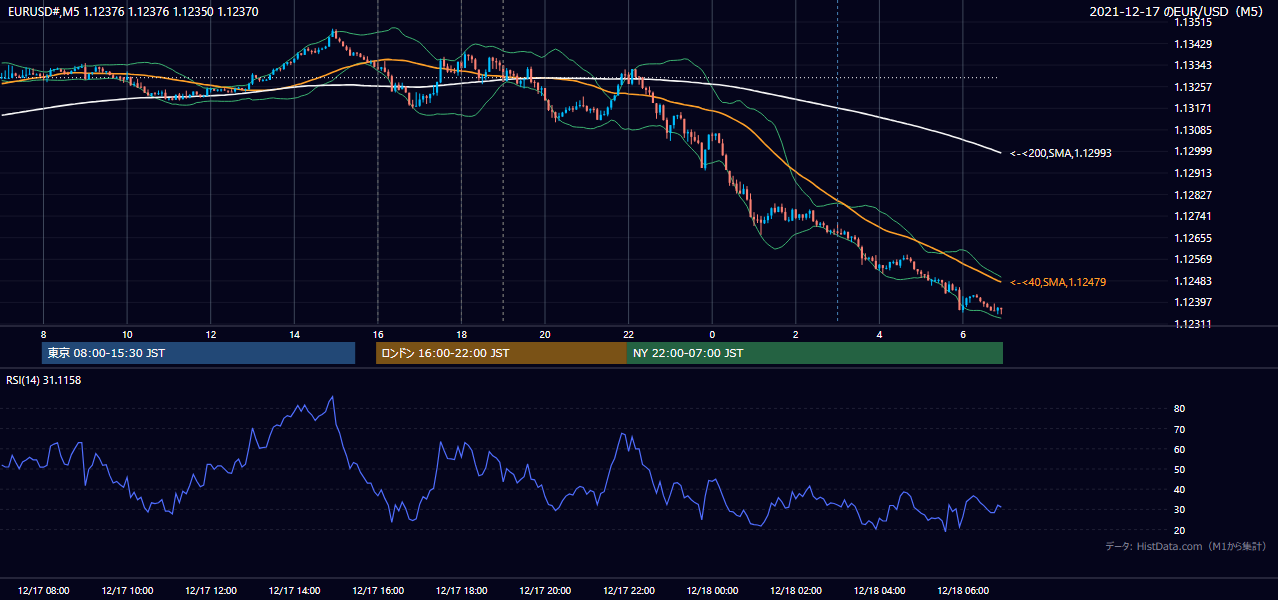Click the 12/17 10:00 time label
This screenshot has height=600, width=1278.
[x=127, y=591]
